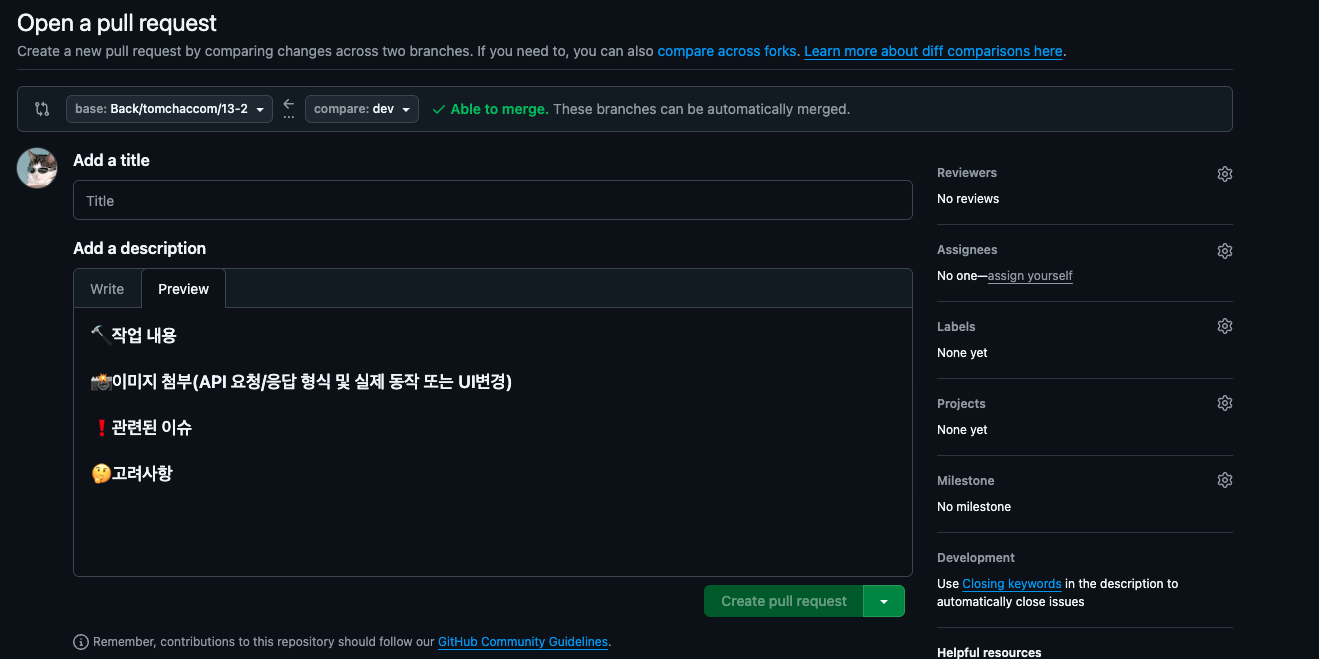Click the Assignees heading

pyautogui.click(x=967, y=250)
